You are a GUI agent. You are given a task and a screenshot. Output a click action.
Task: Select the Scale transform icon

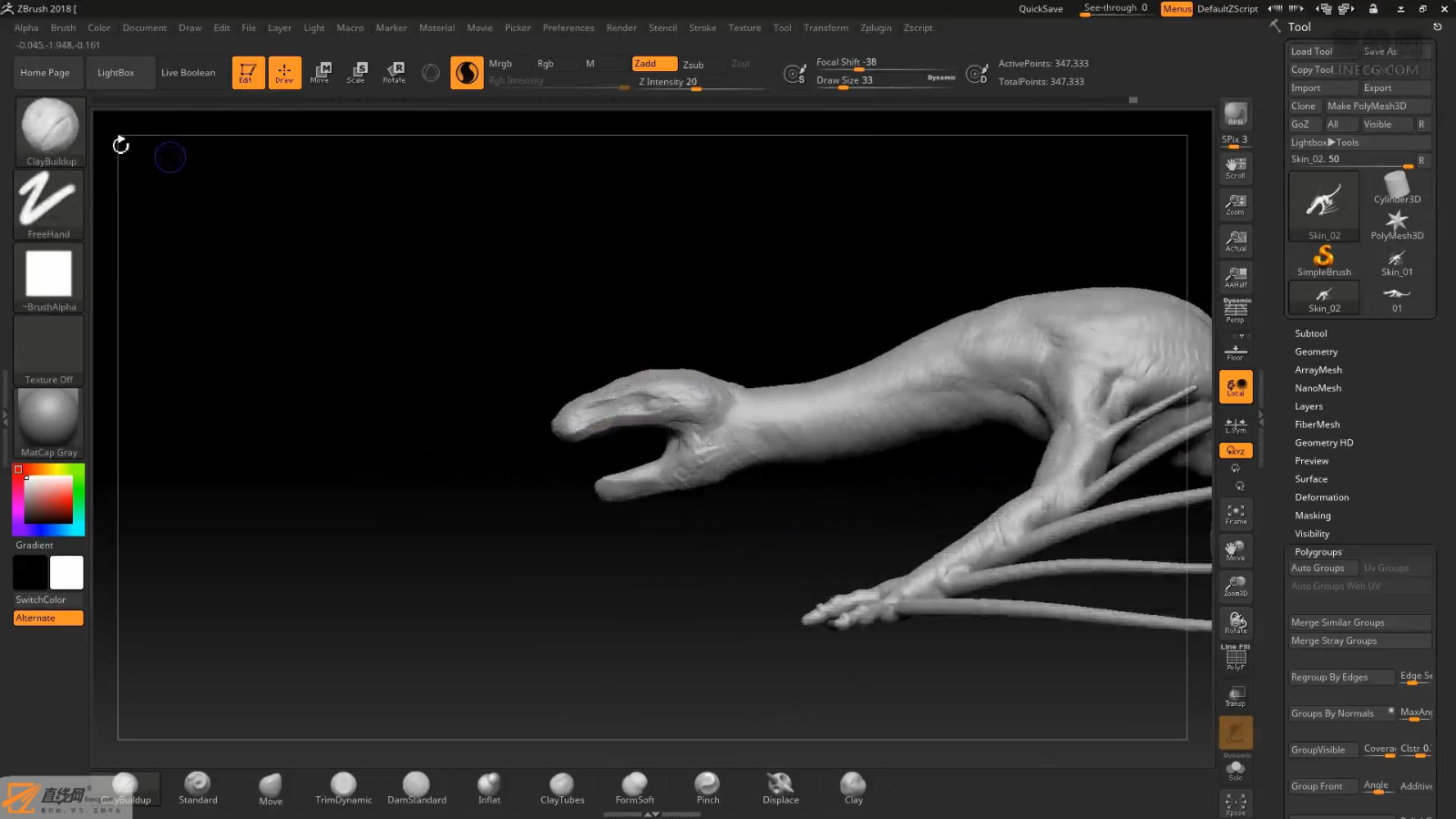pos(357,73)
